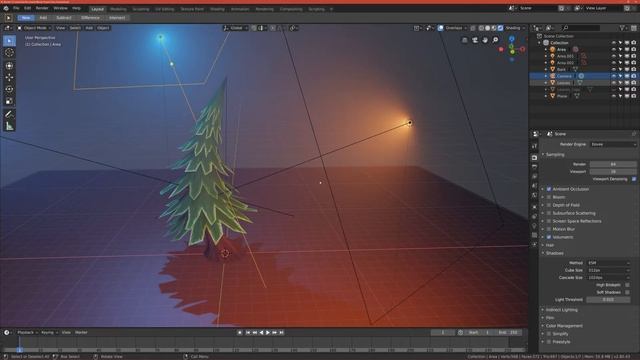Click the Intersect selection mode button
Screen dimensions: 640x360
coord(117,18)
